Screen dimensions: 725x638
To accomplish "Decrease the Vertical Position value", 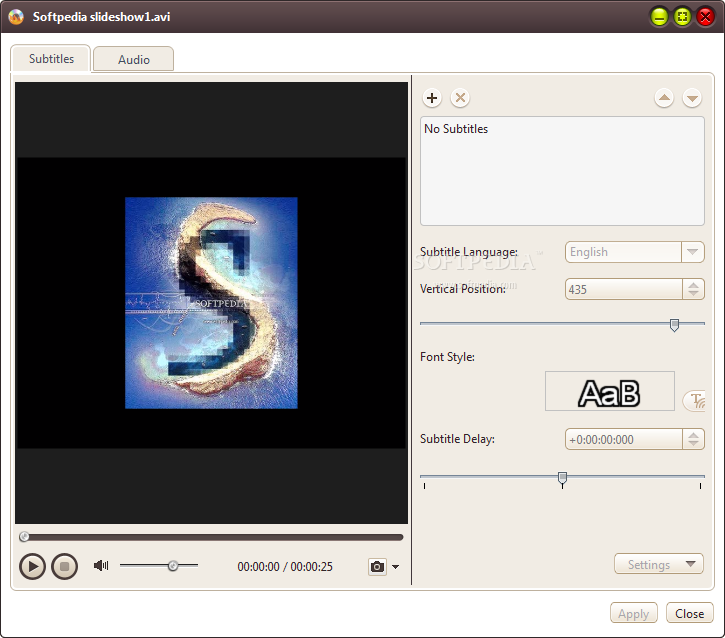I will (693, 294).
